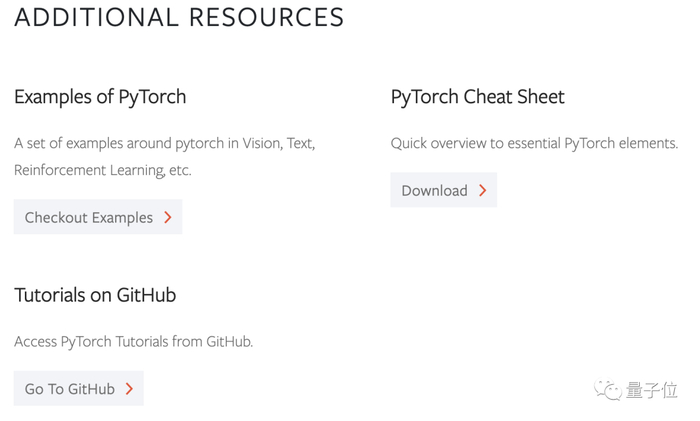Click the red arrow in Checkout Examples
This screenshot has height=421, width=700.
coord(168,217)
